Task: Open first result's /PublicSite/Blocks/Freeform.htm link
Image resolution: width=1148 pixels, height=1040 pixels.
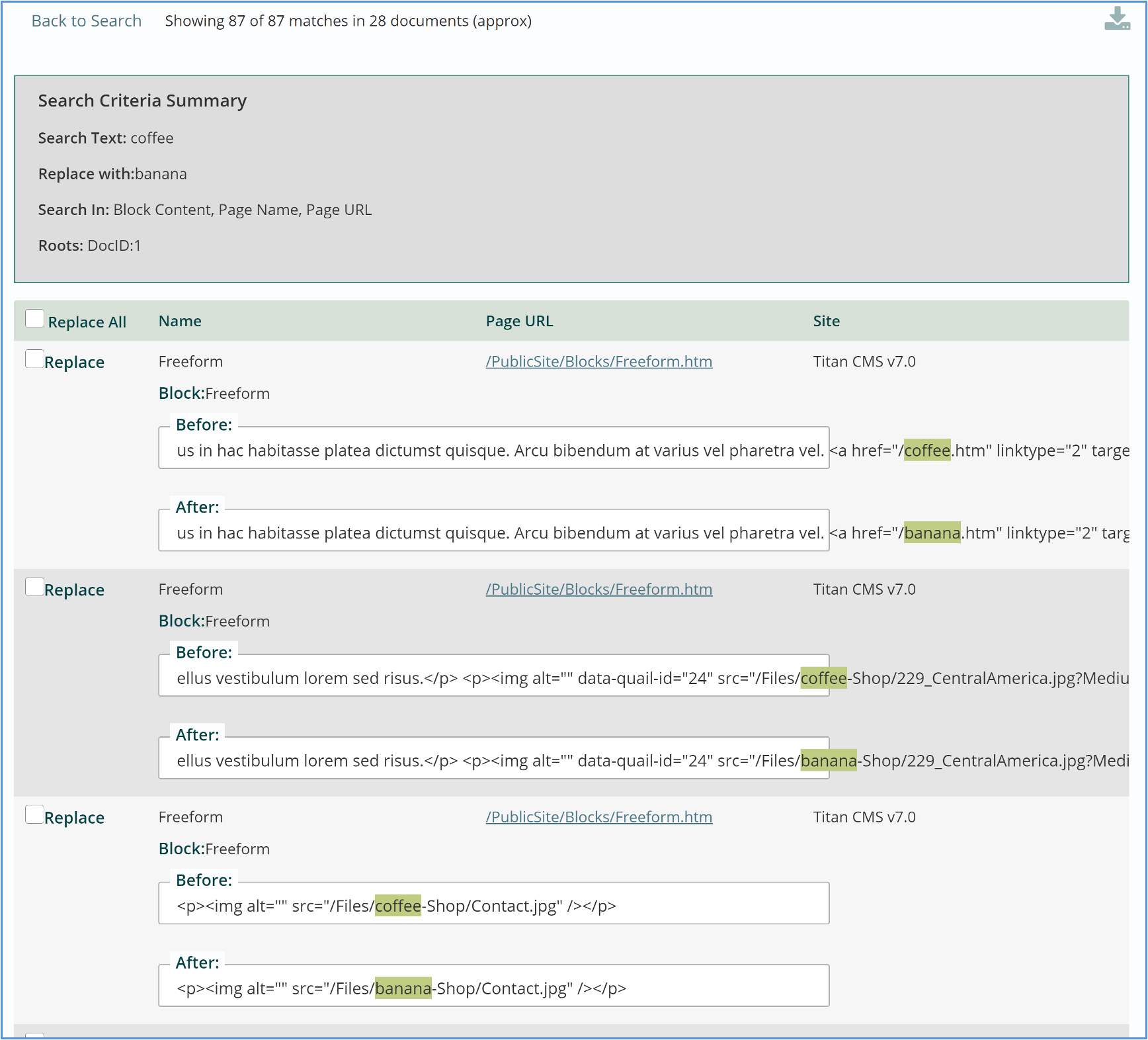Action: [598, 362]
